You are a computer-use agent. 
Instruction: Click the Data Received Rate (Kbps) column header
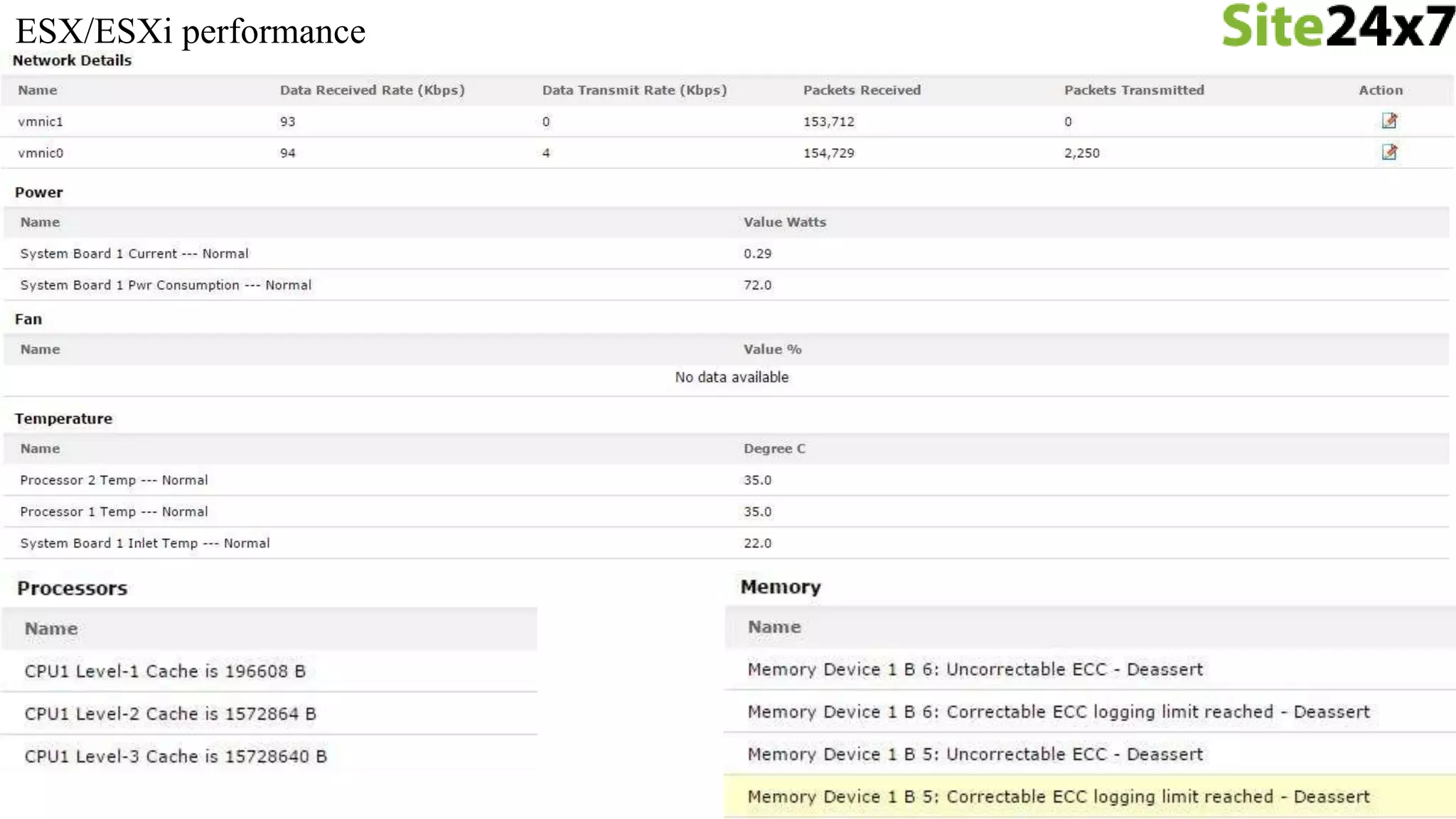coord(372,90)
